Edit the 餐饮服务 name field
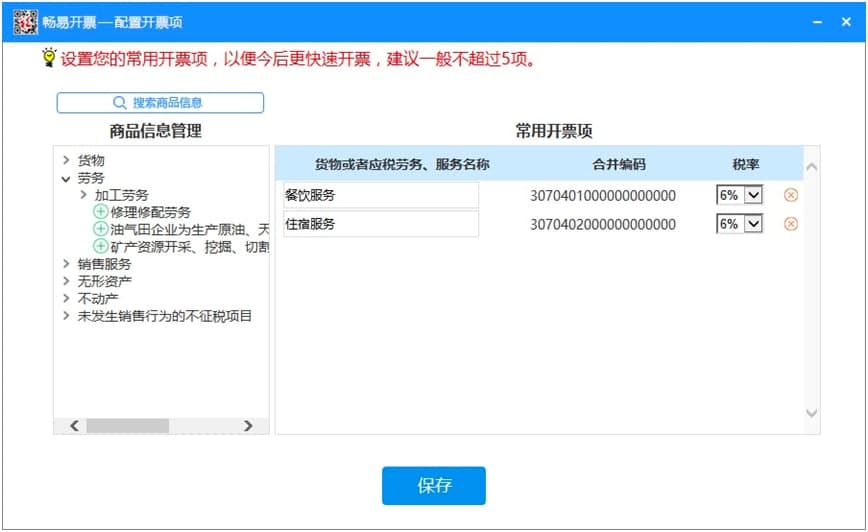Screen dimensions: 868x532 tap(381, 195)
